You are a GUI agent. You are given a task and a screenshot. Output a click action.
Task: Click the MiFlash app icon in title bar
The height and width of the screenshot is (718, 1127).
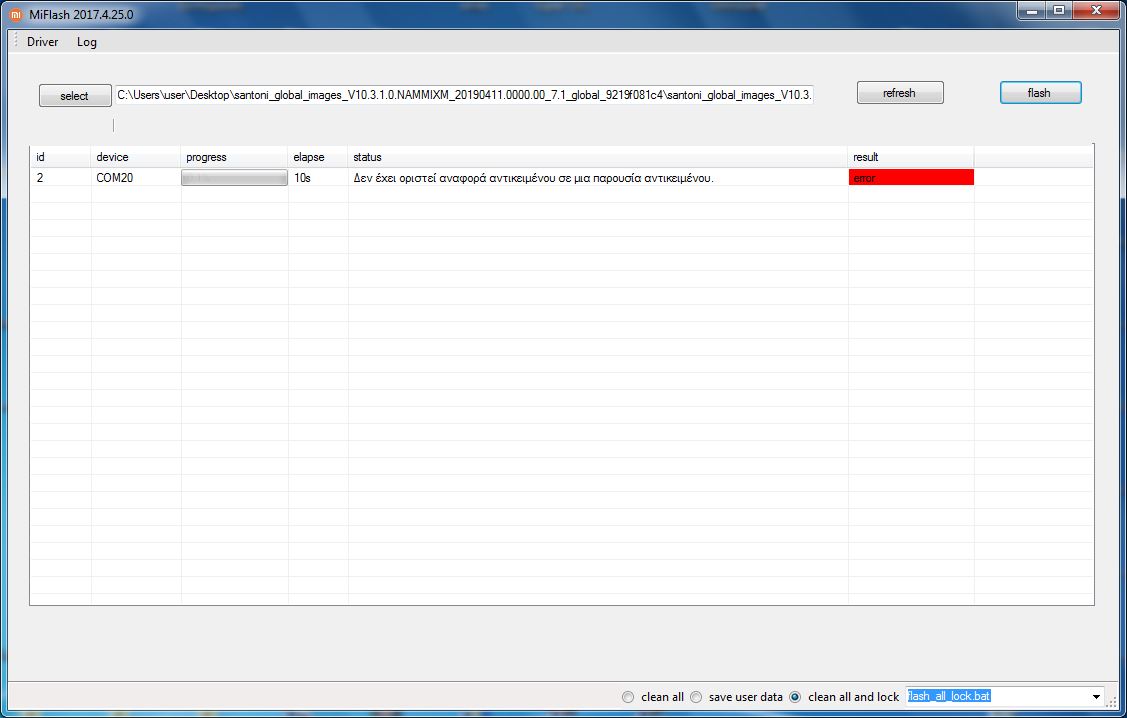tap(15, 14)
